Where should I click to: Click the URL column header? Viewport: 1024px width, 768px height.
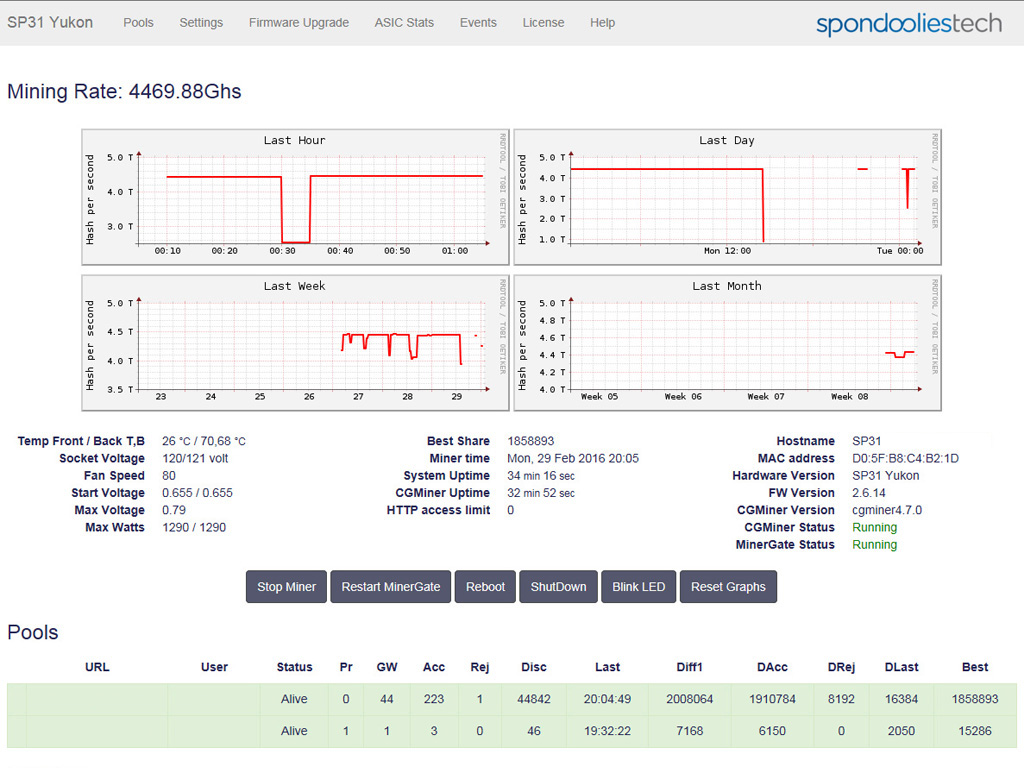click(97, 667)
